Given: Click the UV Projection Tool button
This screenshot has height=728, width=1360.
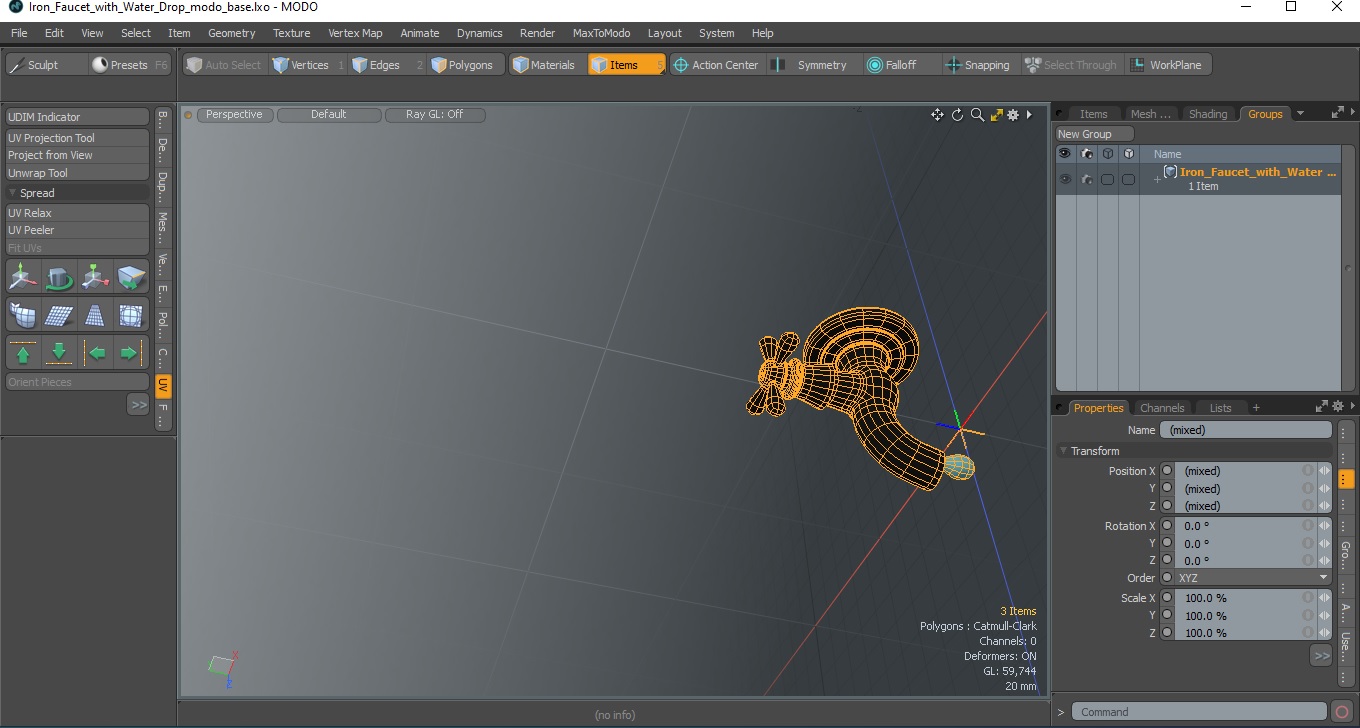Looking at the screenshot, I should tap(77, 138).
